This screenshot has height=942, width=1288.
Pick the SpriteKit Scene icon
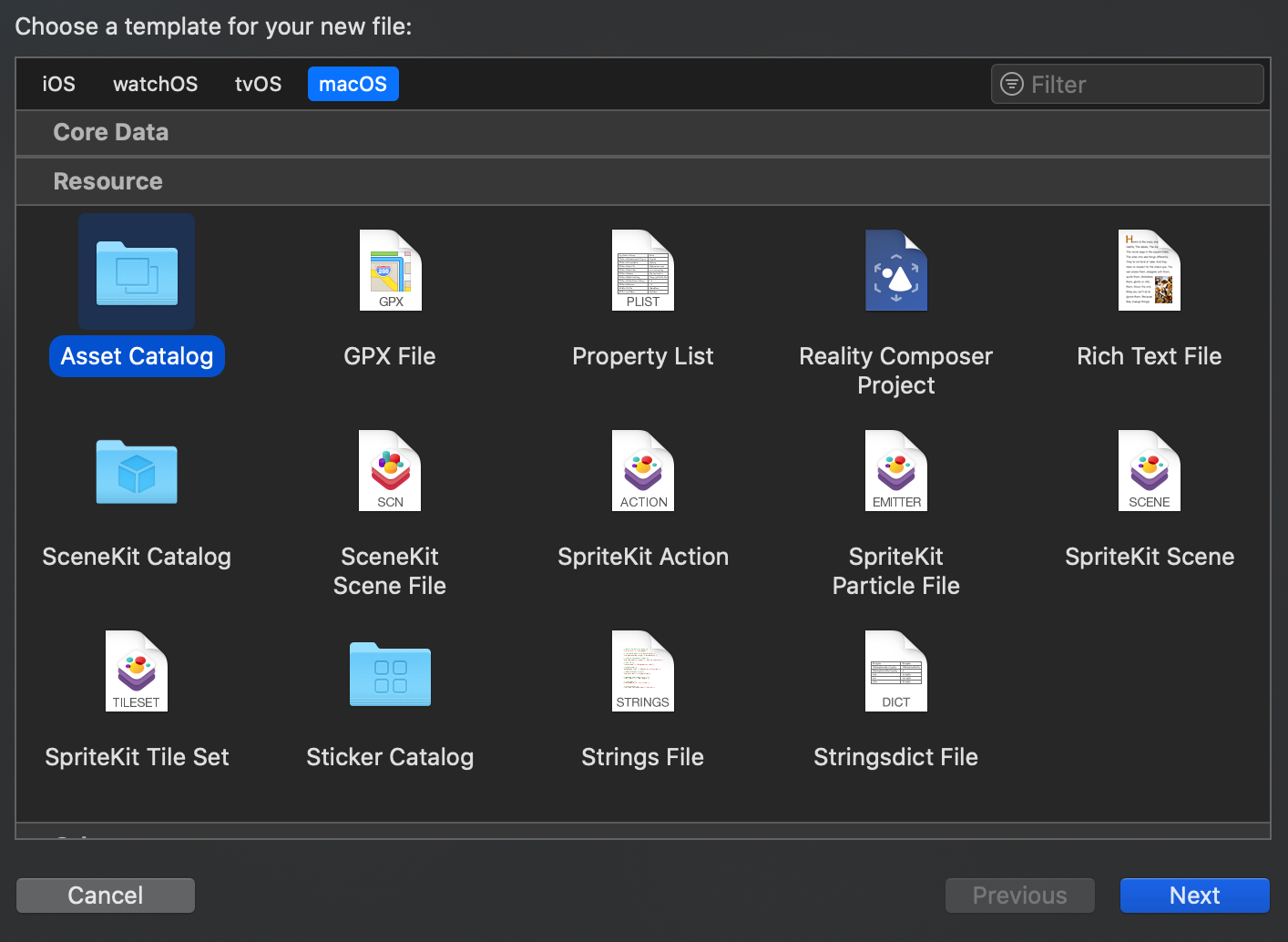[1150, 470]
